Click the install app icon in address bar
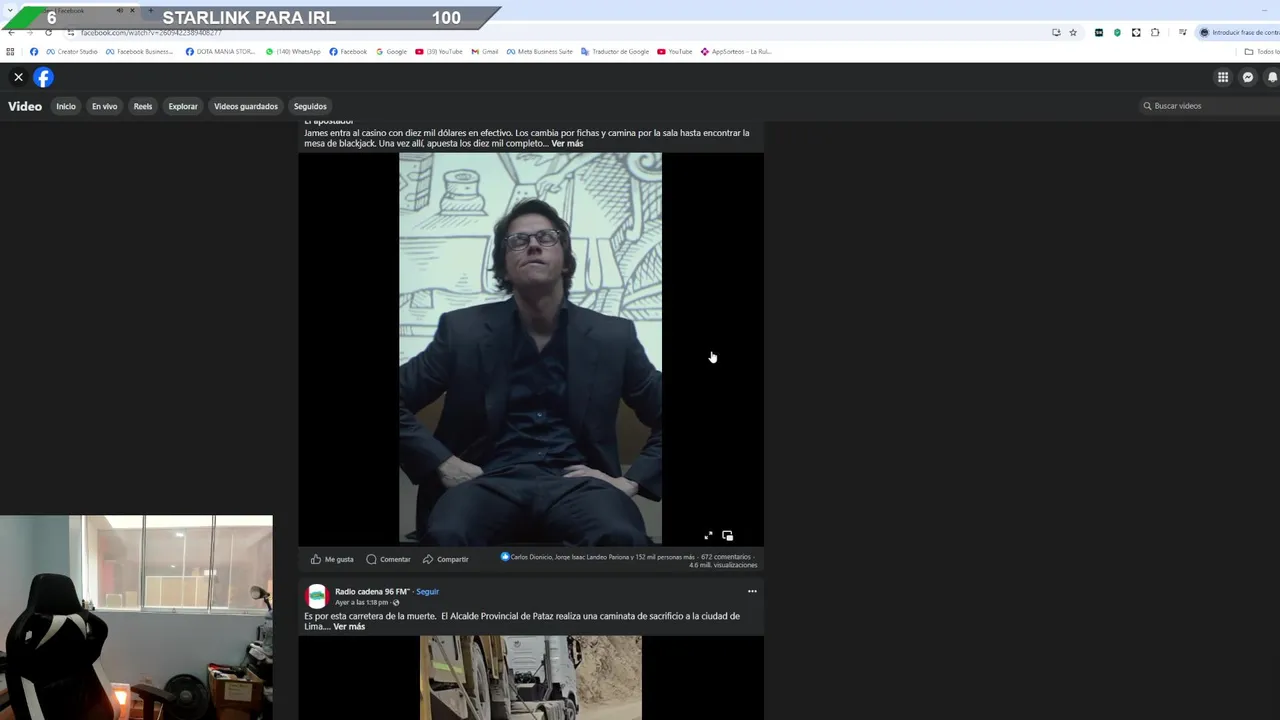 coord(1056,33)
